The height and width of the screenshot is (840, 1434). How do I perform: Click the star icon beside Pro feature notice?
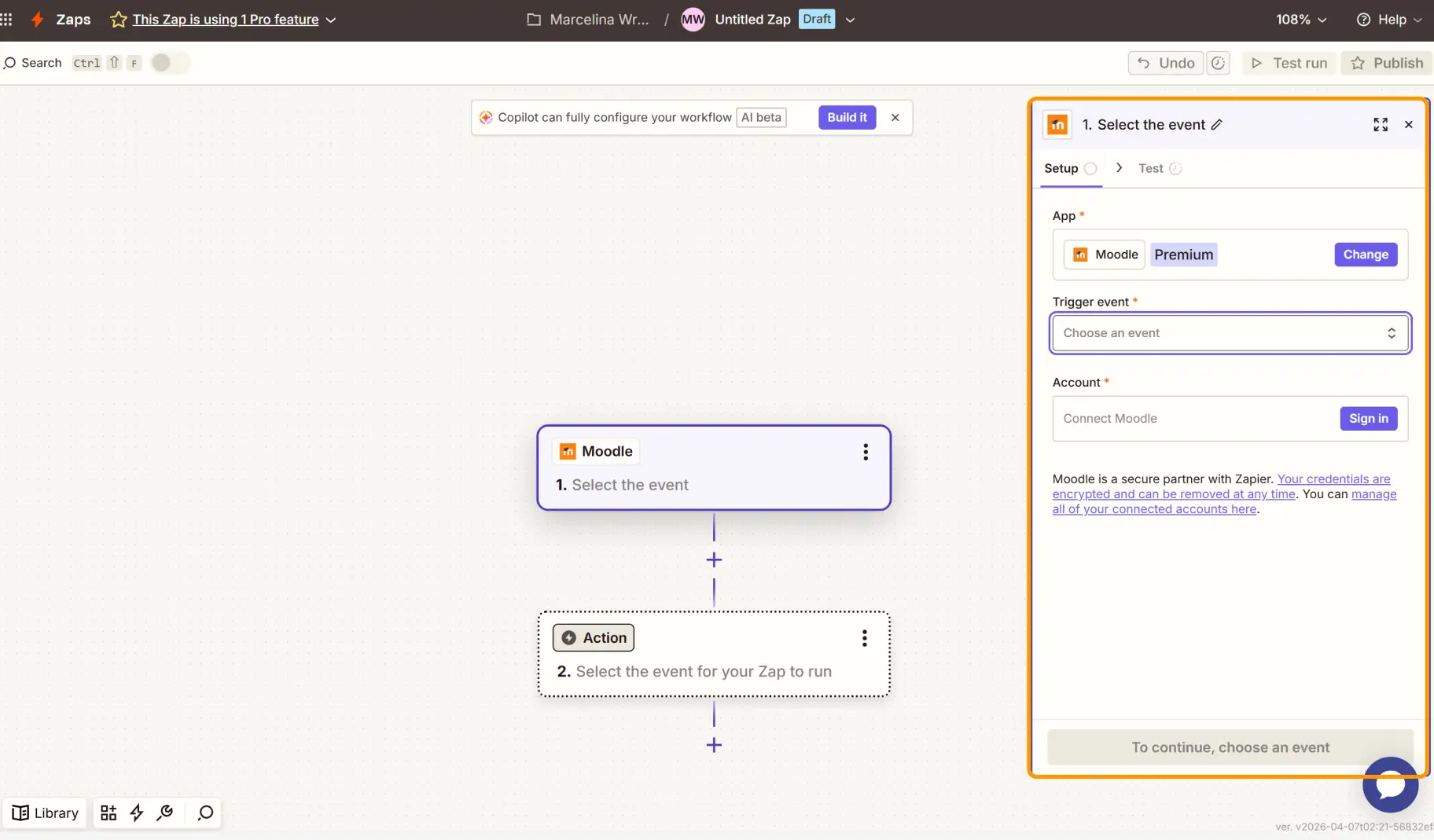(x=118, y=20)
